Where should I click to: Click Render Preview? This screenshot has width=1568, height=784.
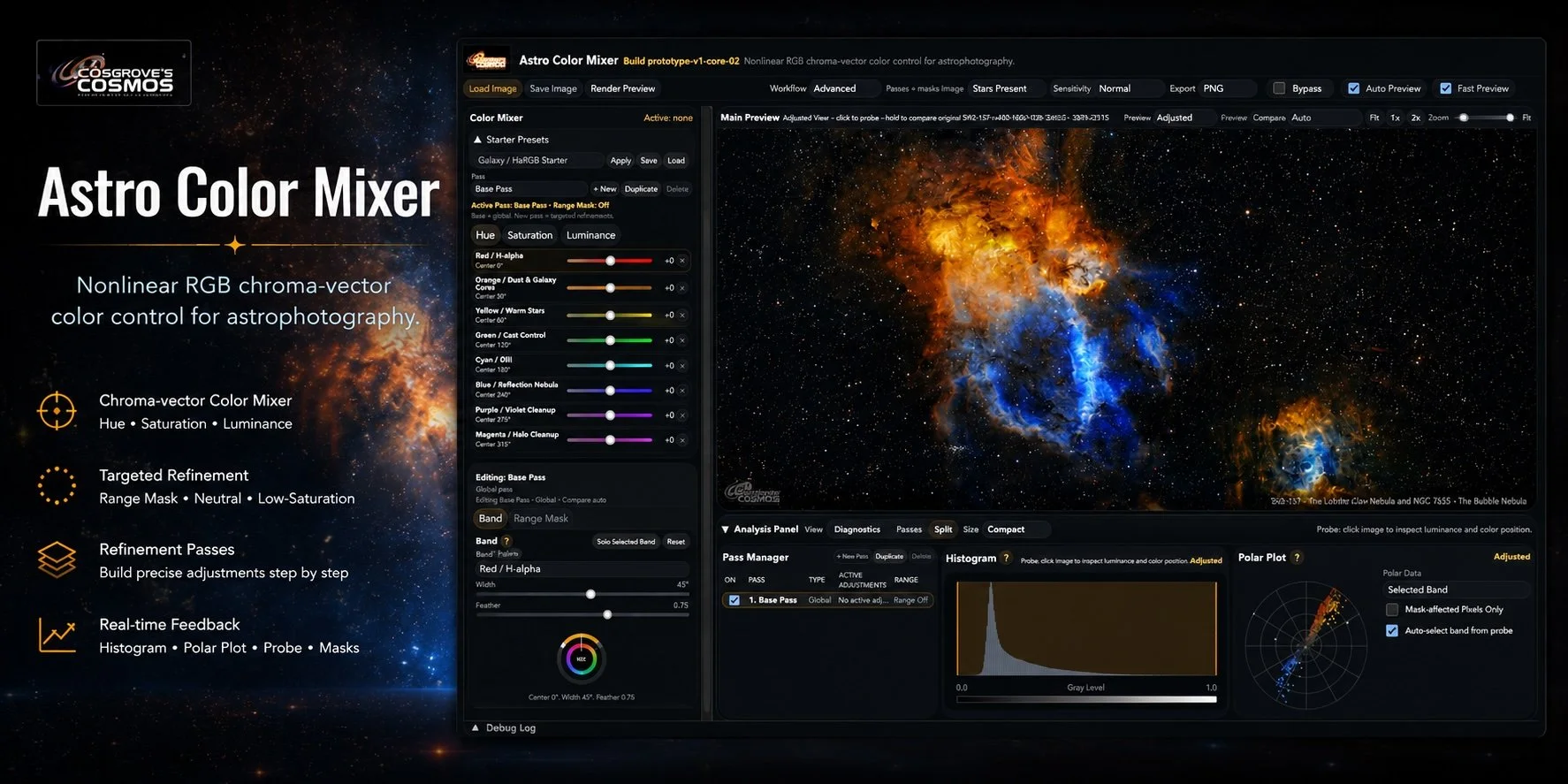coord(623,88)
